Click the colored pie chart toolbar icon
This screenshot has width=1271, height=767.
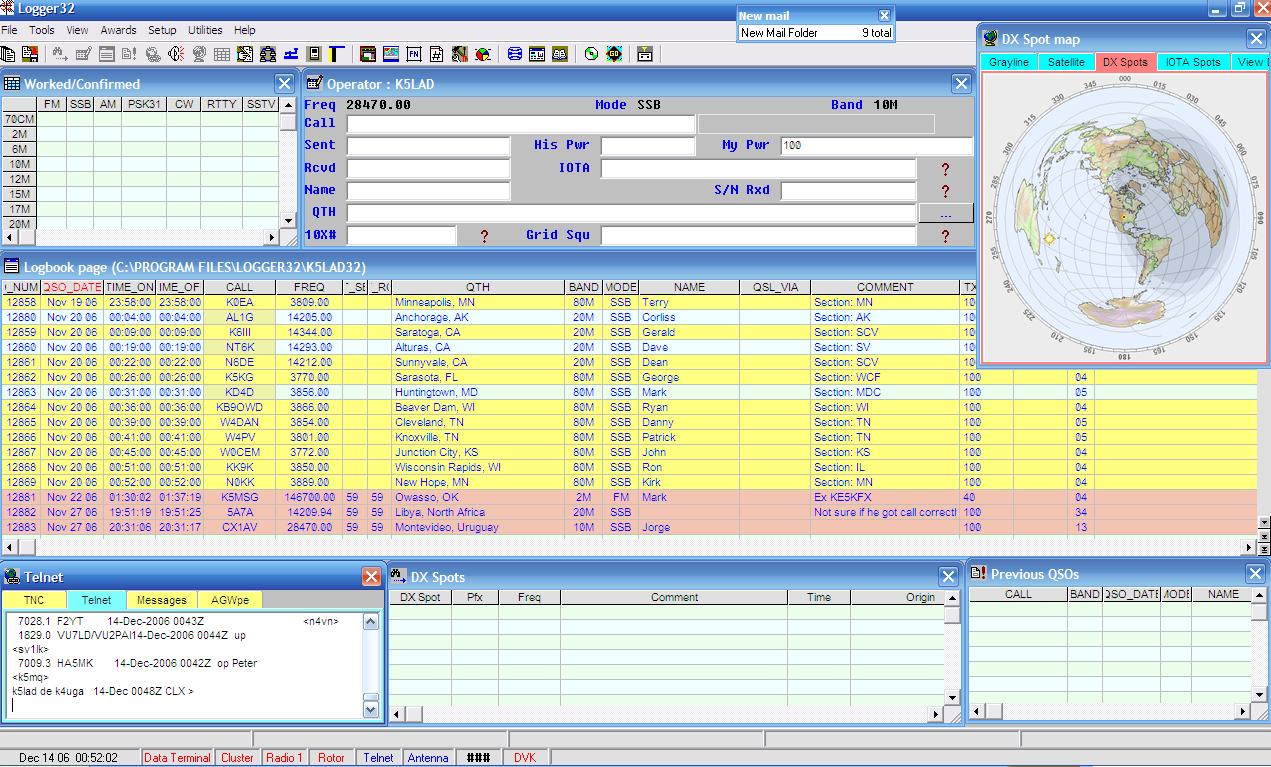click(x=482, y=53)
